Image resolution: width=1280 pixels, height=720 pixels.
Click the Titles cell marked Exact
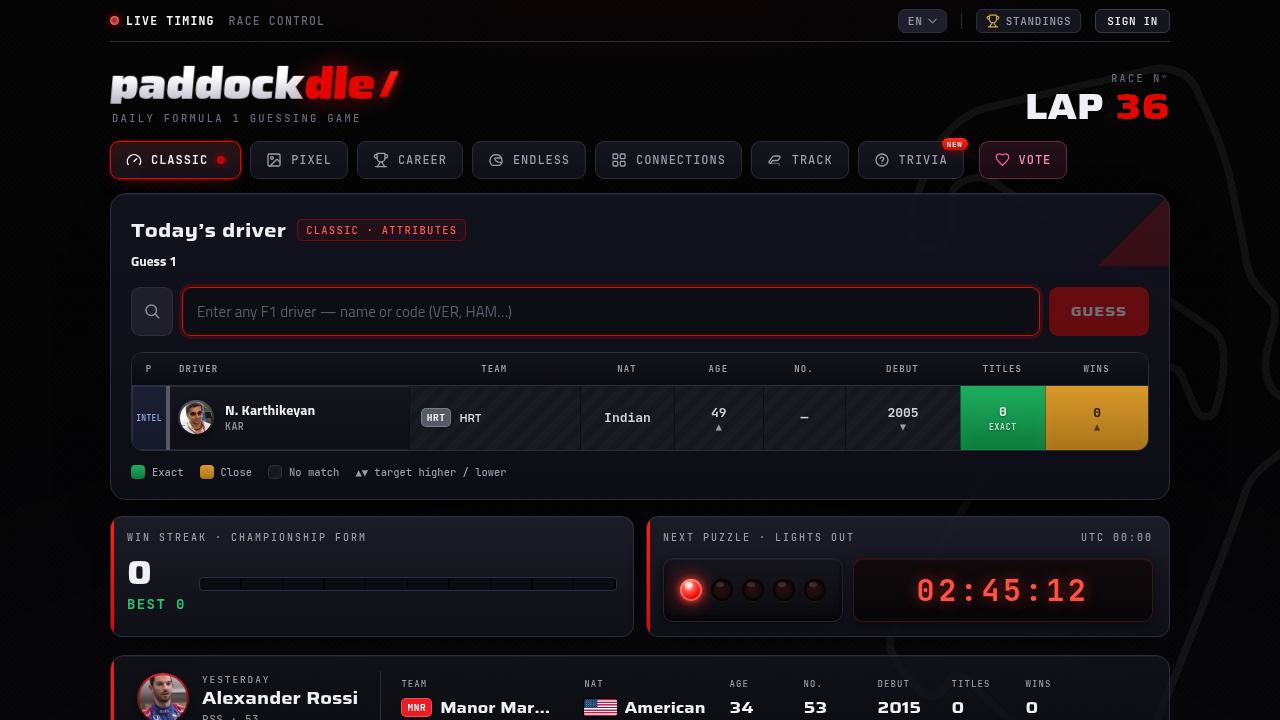tap(1003, 418)
